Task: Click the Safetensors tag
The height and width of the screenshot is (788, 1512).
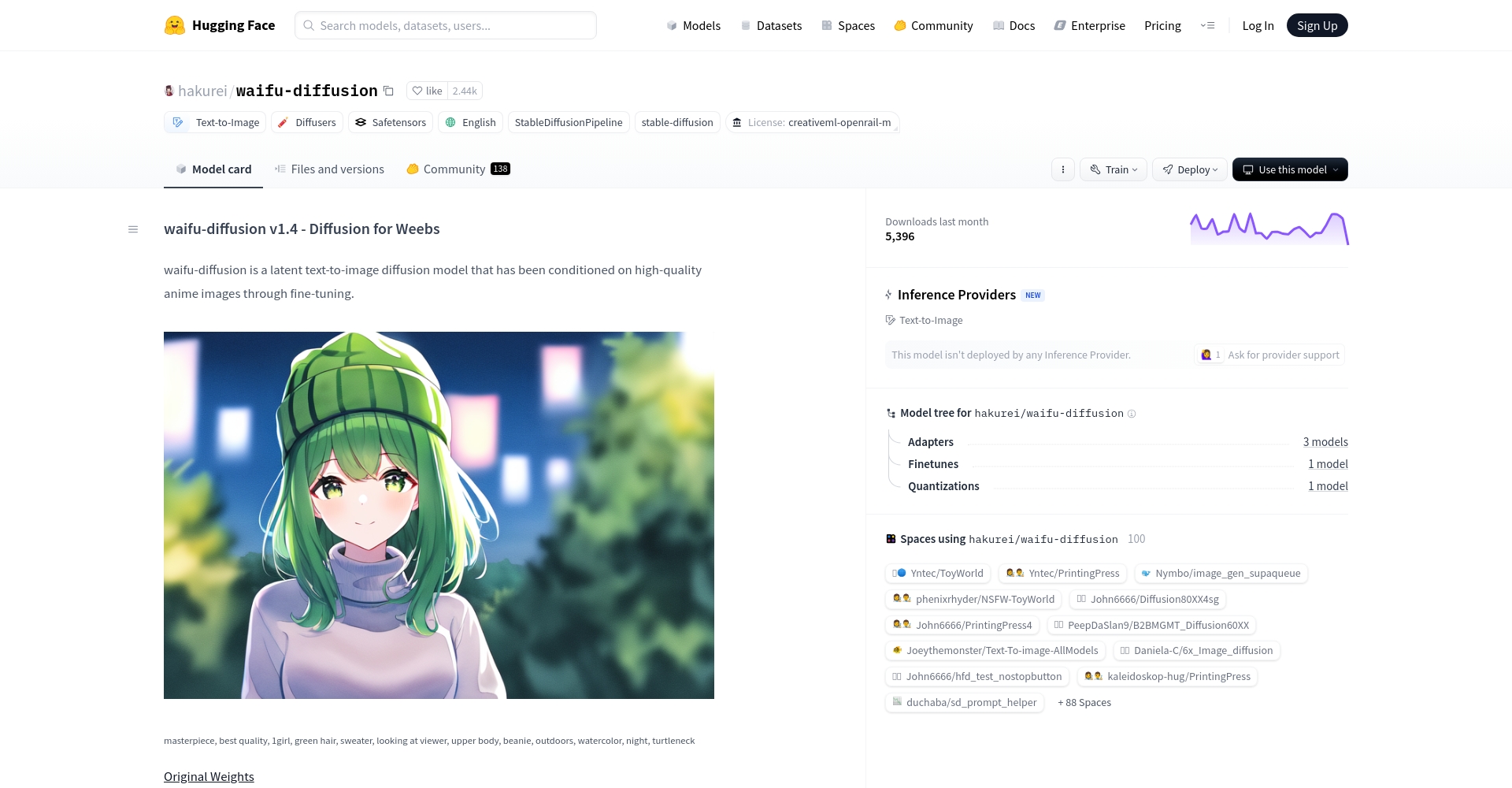Action: [x=391, y=122]
